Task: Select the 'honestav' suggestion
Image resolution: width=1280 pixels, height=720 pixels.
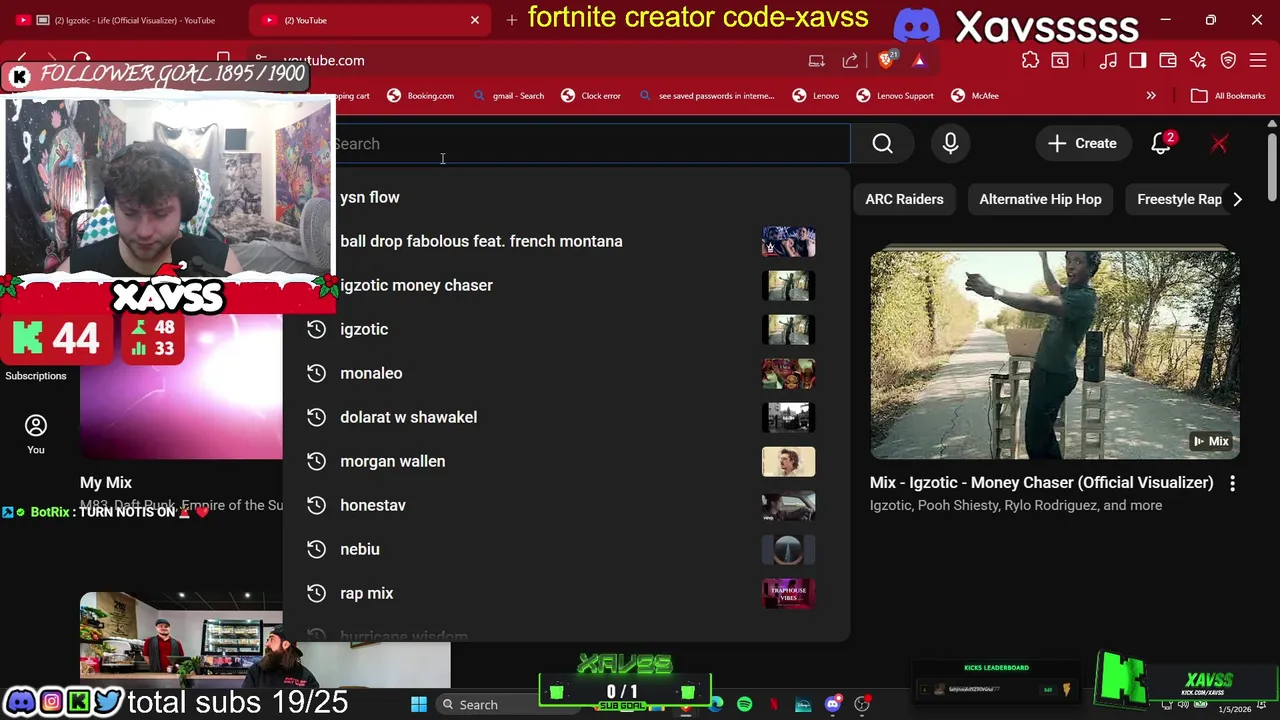Action: (x=372, y=505)
